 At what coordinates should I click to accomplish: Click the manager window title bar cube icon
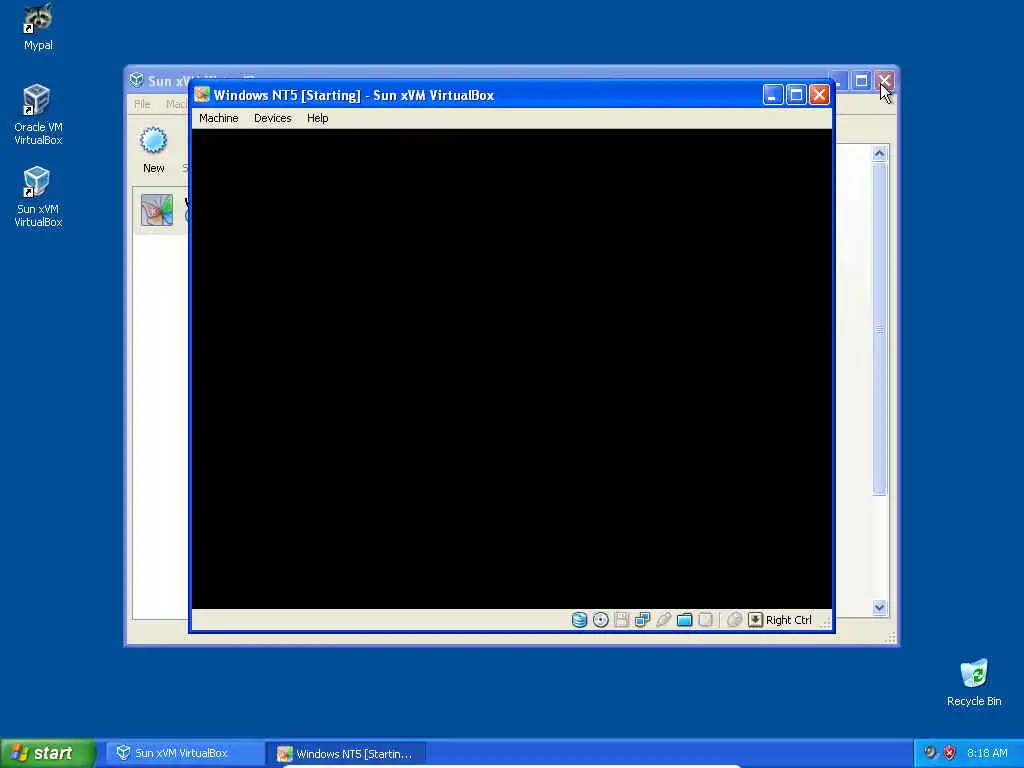pos(136,80)
